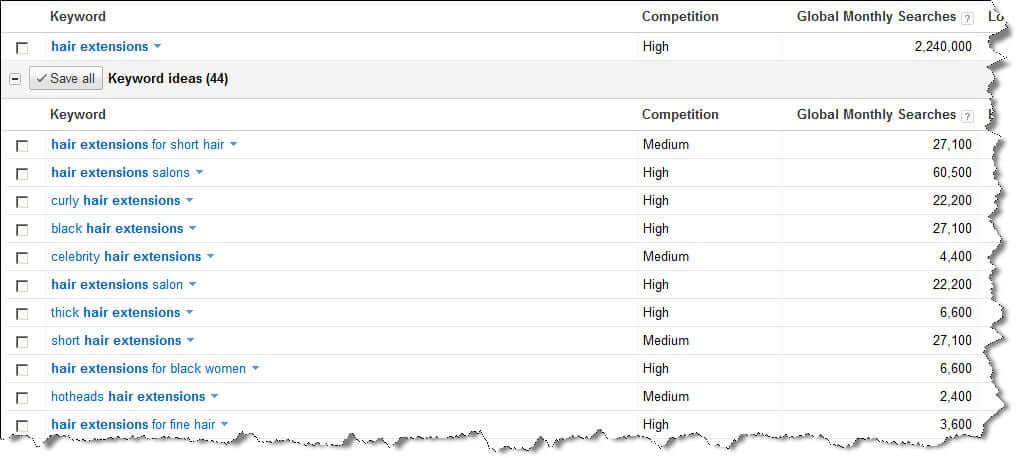Click the Save all button

66,79
